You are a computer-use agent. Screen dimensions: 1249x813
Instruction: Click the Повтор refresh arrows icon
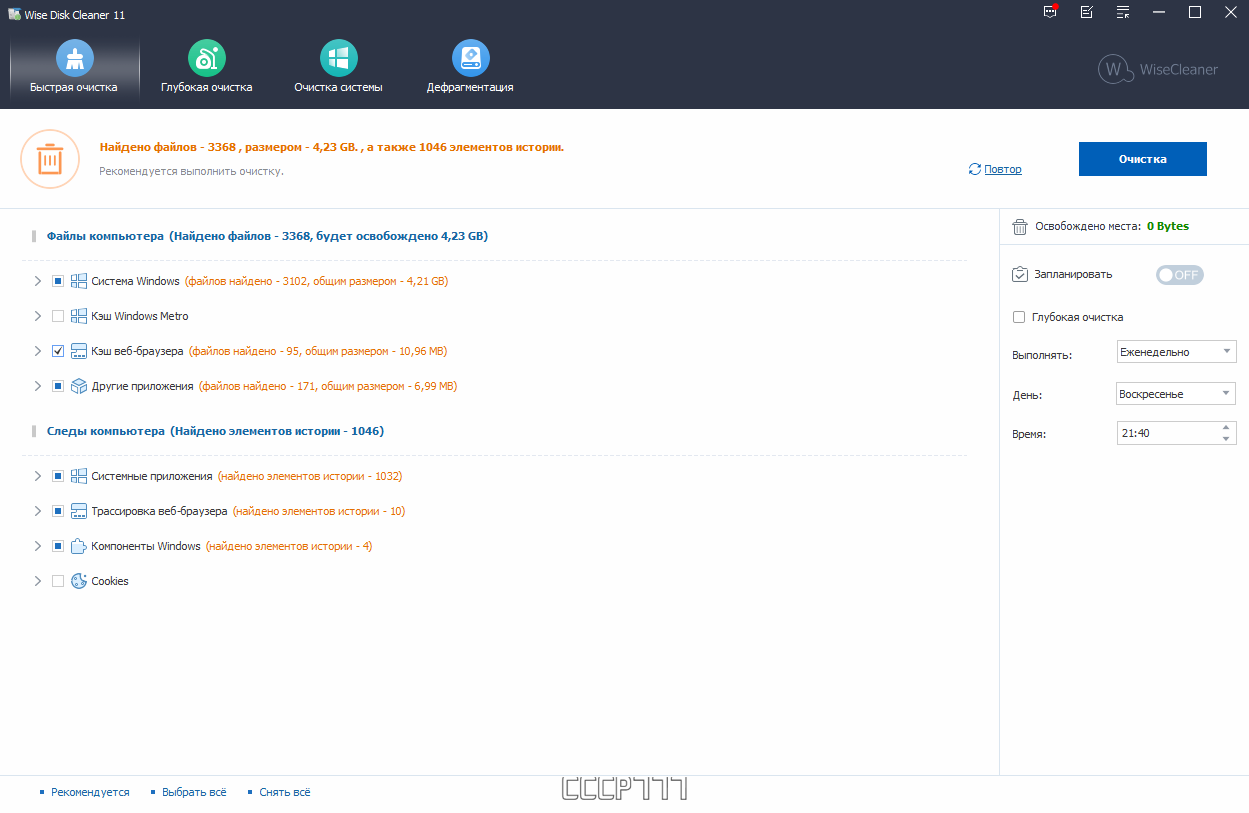pyautogui.click(x=975, y=169)
